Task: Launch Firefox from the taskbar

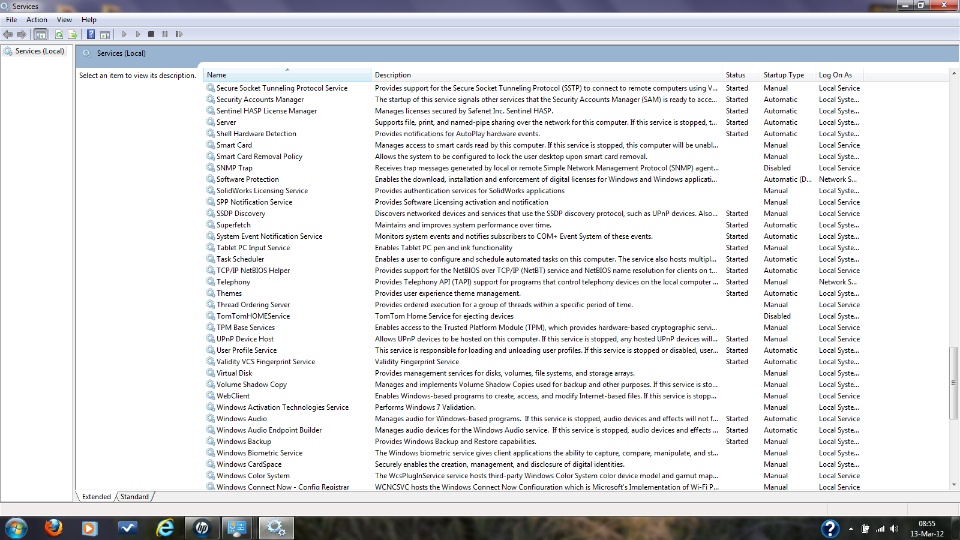Action: point(53,527)
